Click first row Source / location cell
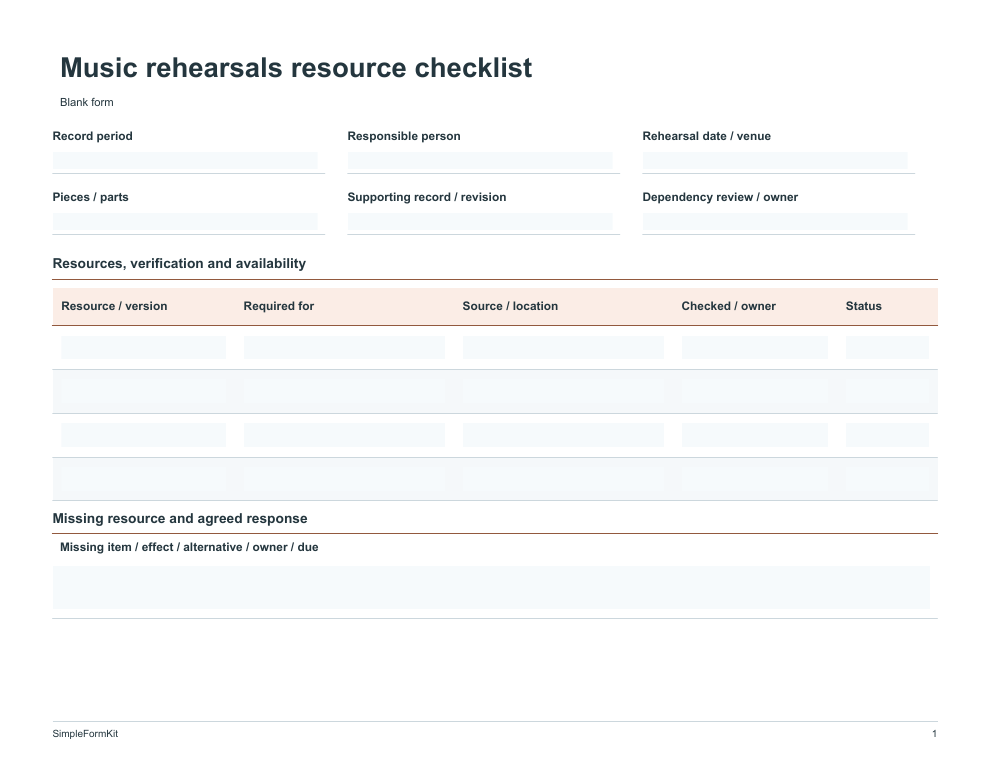Screen dimensions: 990x765 tap(563, 347)
